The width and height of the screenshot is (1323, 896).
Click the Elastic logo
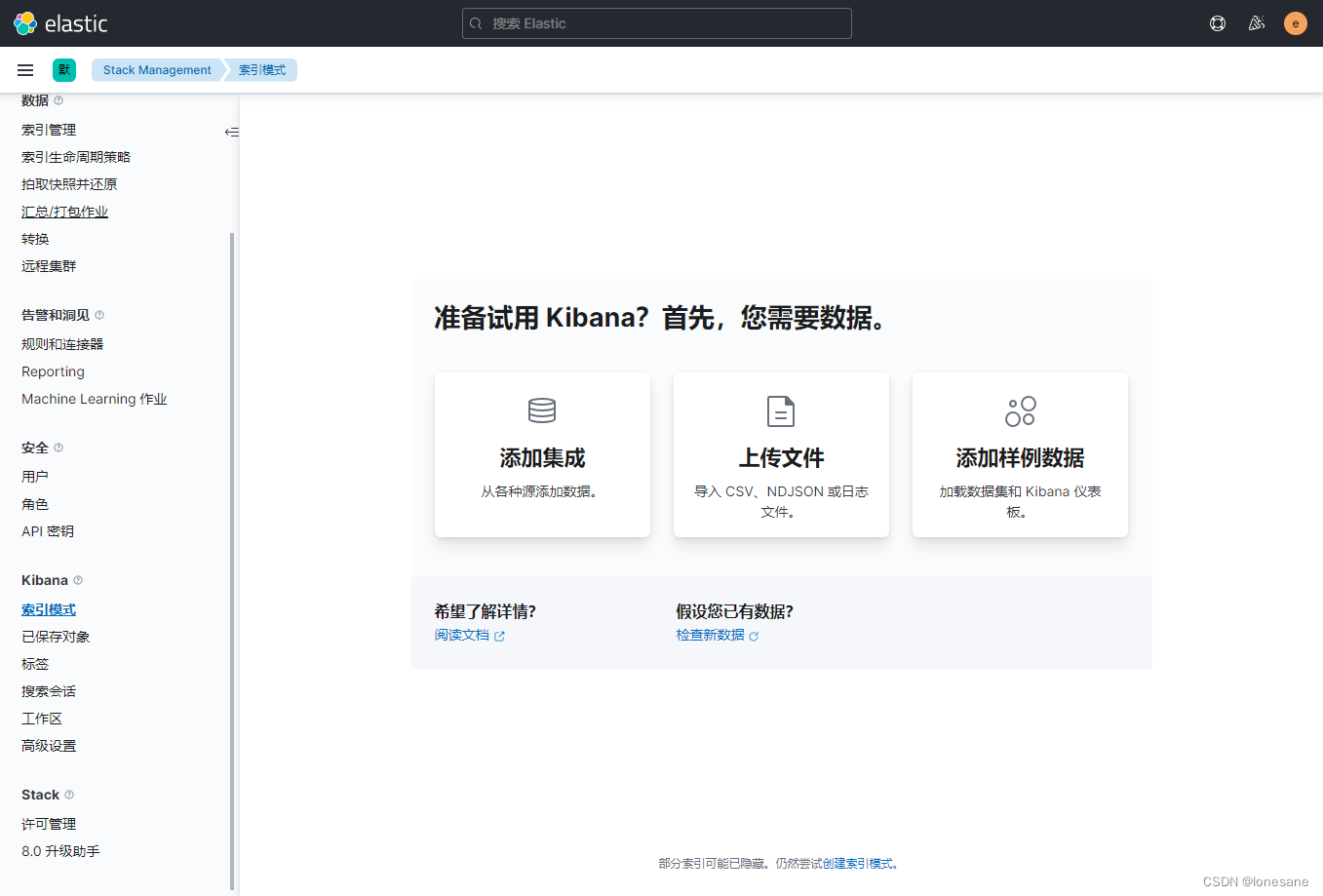[x=60, y=23]
